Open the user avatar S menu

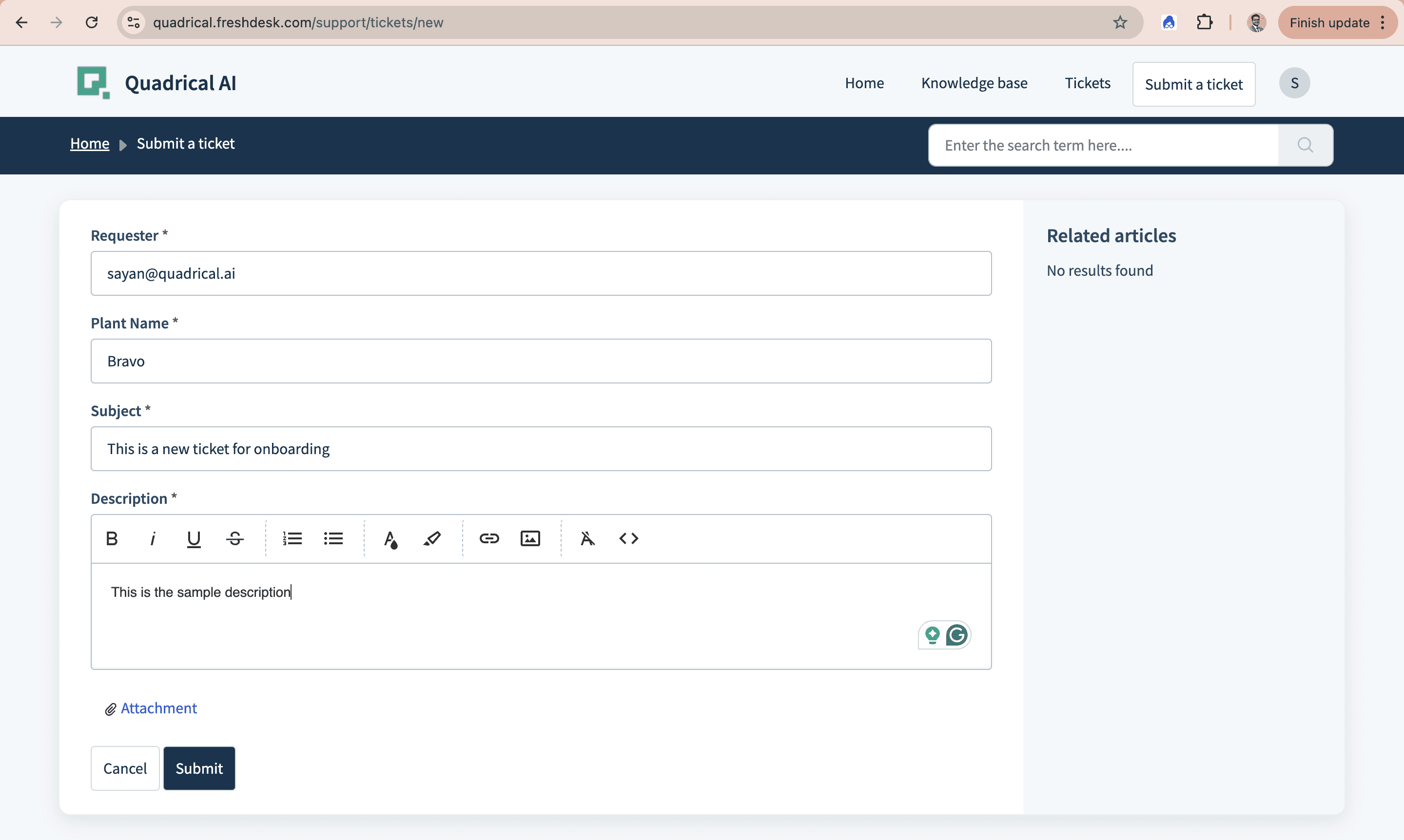1294,83
